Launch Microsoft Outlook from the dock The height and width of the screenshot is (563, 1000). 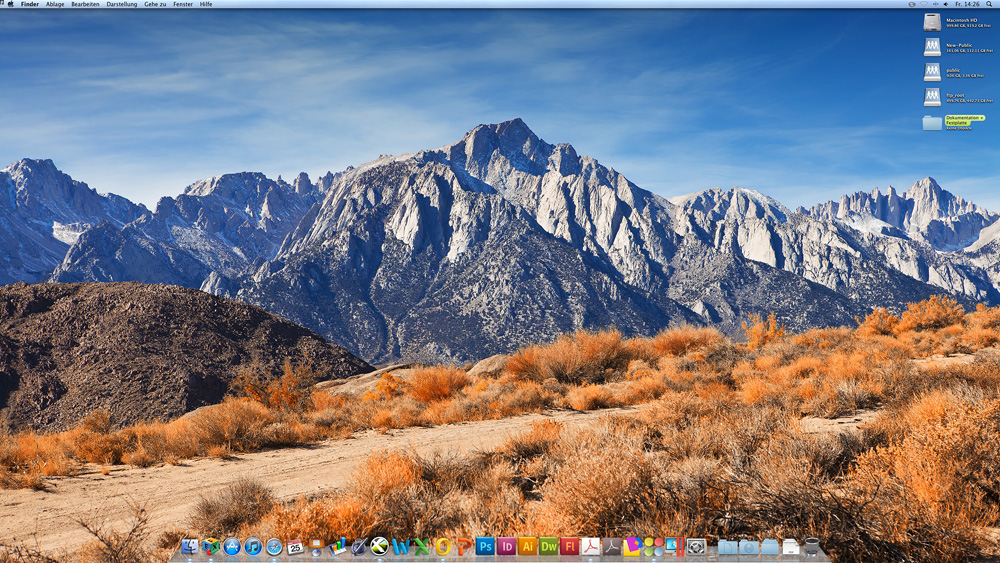click(443, 546)
